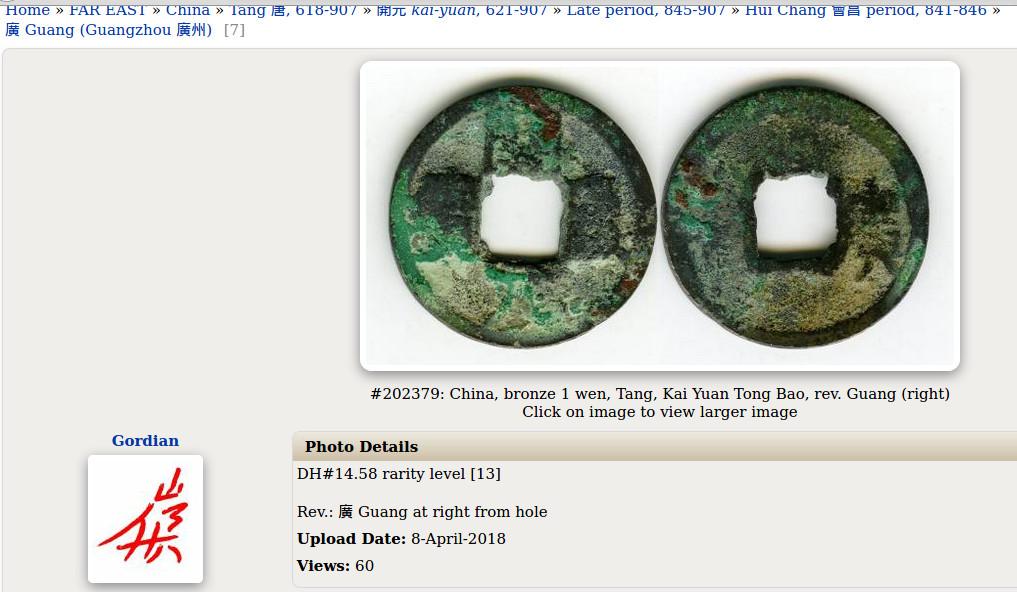1017x592 pixels.
Task: Click the coin reverse image on right
Action: pos(795,216)
